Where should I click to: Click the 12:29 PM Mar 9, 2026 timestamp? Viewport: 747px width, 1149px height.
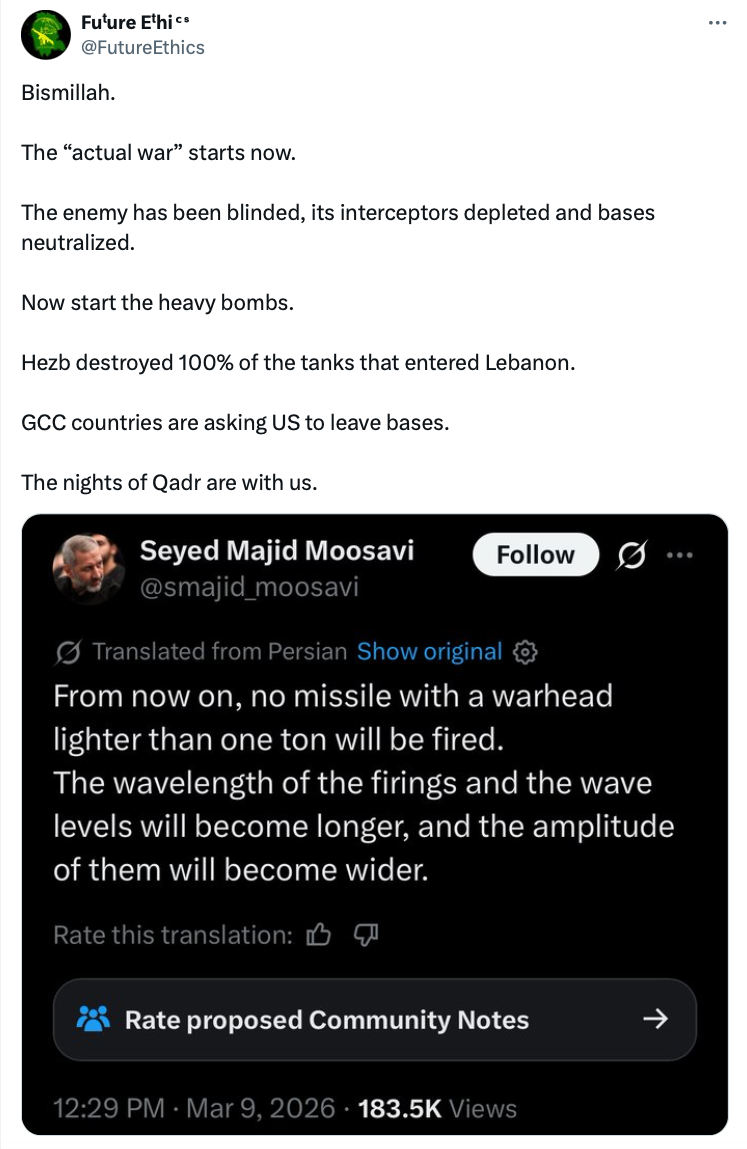[194, 1108]
